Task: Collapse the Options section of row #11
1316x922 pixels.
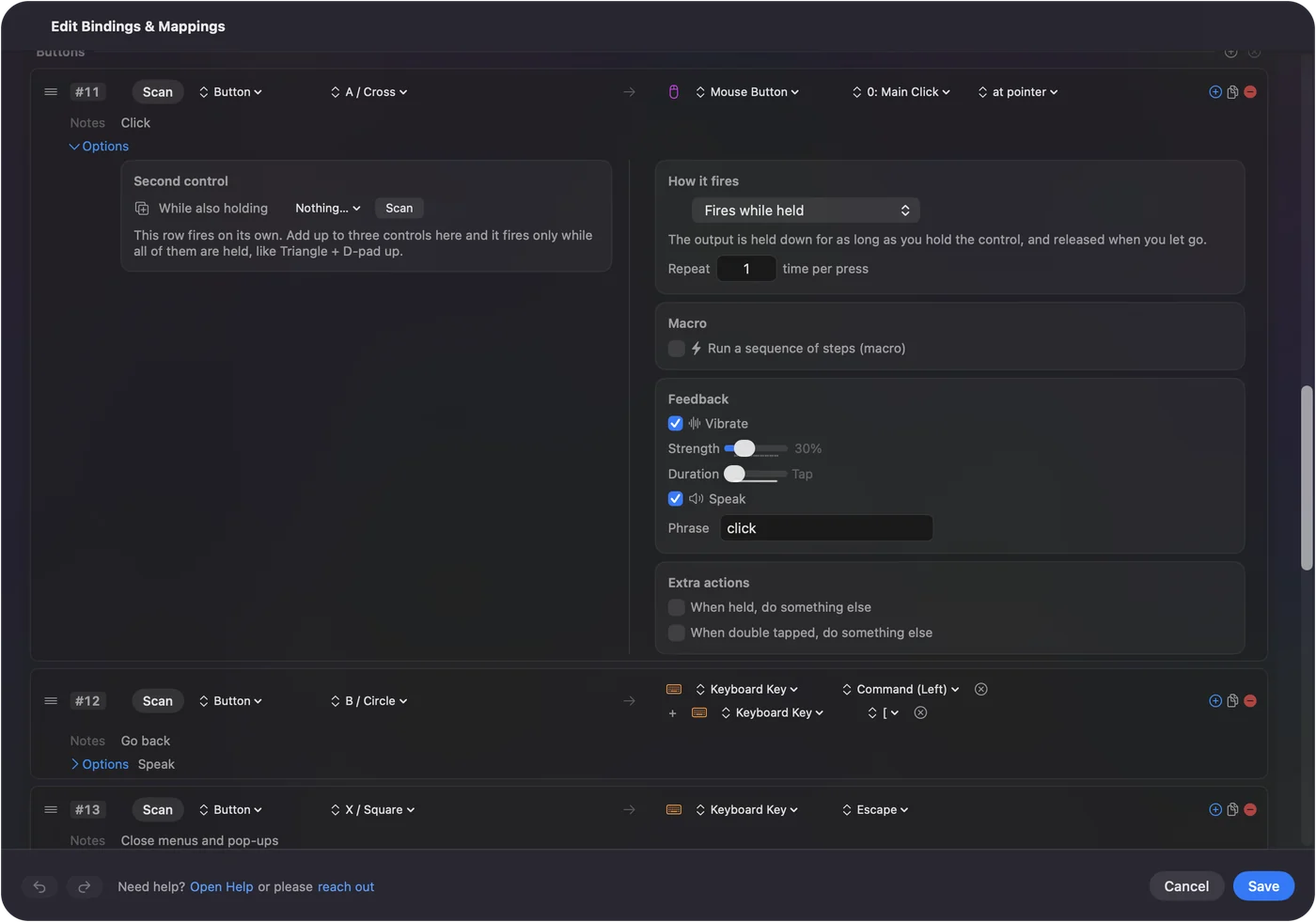Action: pyautogui.click(x=99, y=147)
